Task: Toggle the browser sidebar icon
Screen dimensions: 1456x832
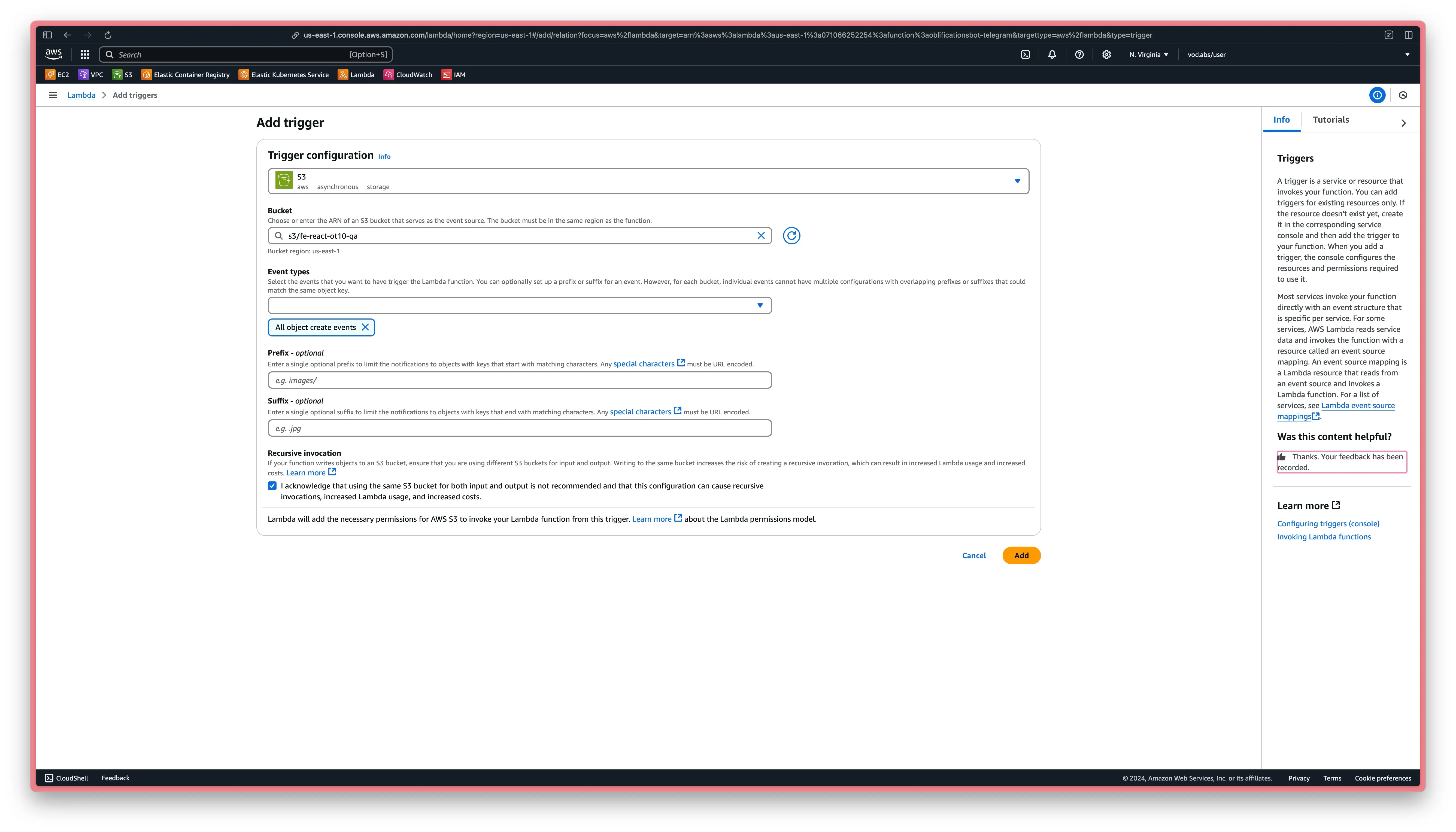Action: [47, 35]
